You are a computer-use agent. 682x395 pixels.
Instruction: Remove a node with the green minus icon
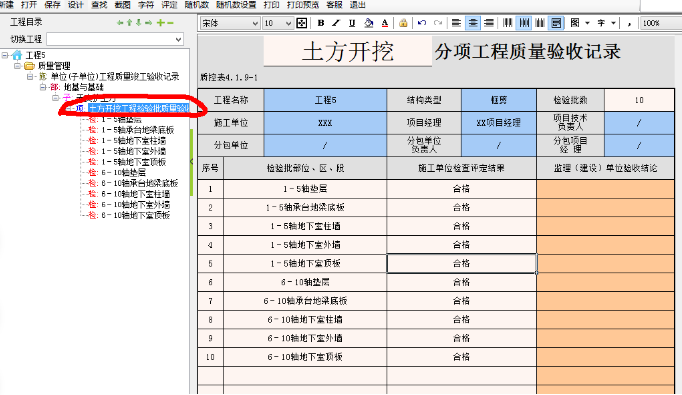[x=170, y=23]
